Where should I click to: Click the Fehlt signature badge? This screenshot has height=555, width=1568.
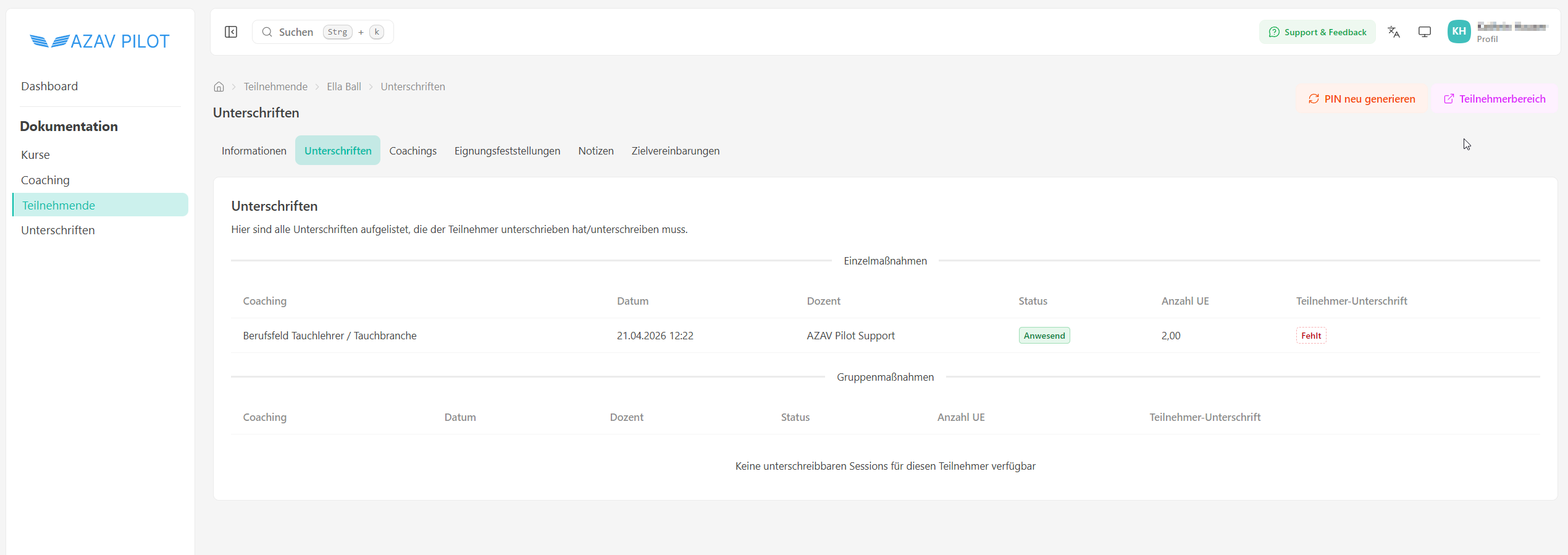[1310, 336]
